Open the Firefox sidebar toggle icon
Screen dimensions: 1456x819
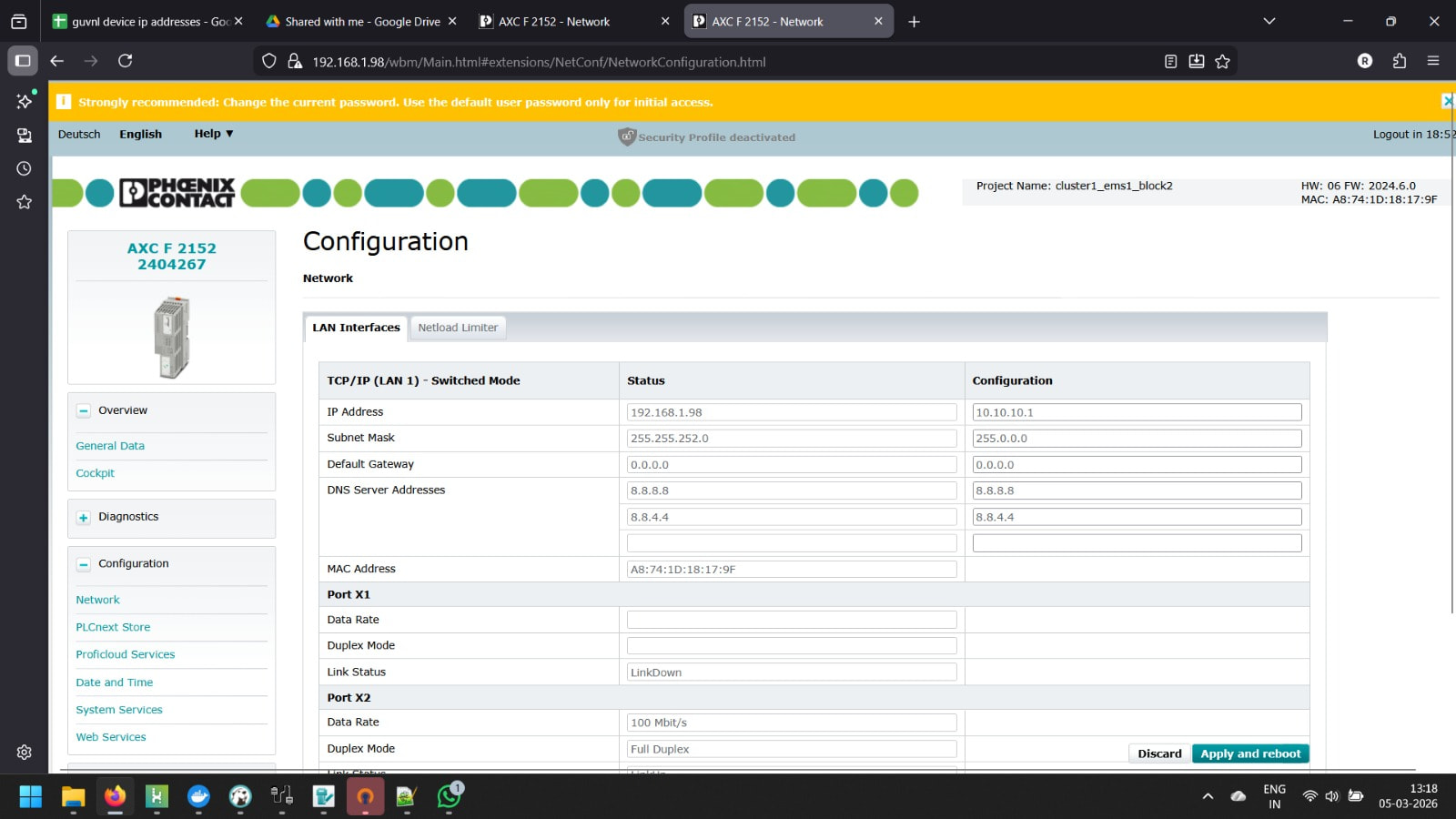click(23, 61)
